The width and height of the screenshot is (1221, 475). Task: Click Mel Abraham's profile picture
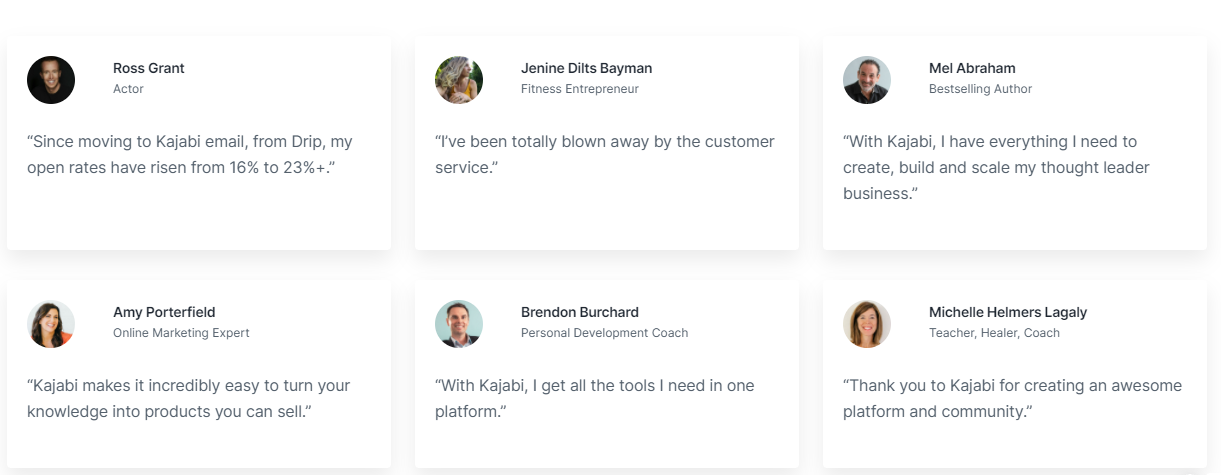click(867, 80)
